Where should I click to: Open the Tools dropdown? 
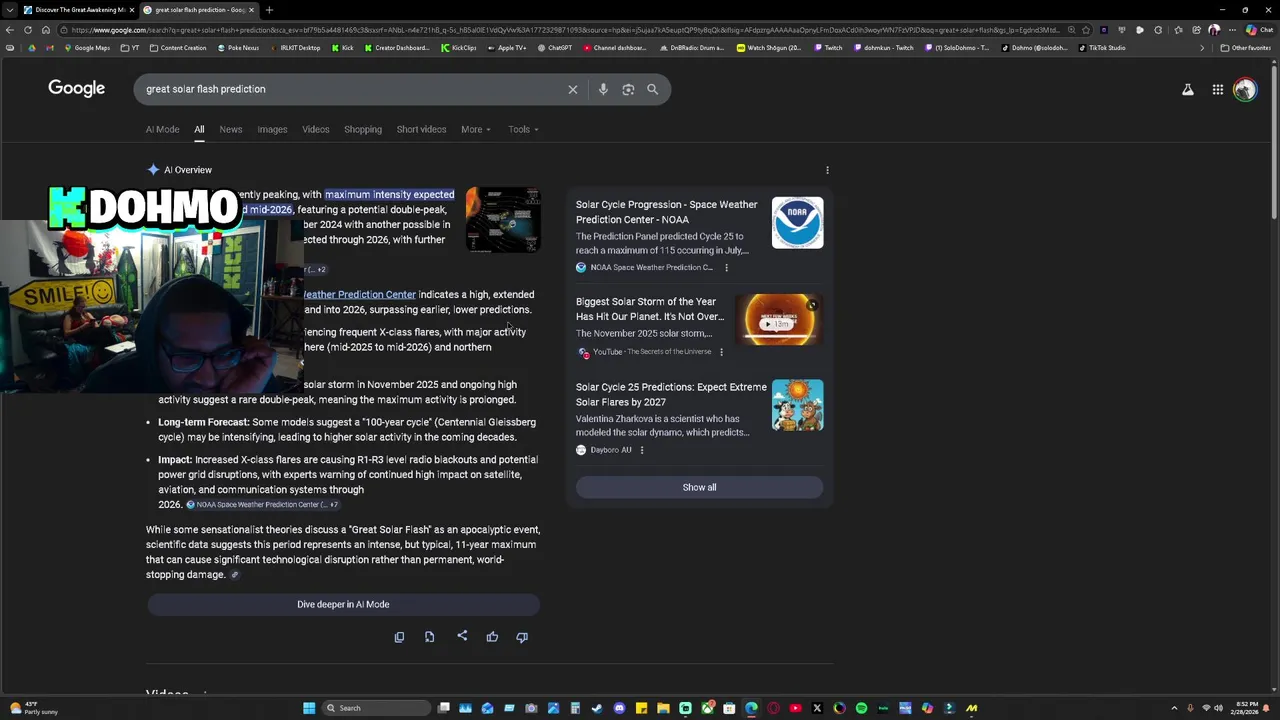click(x=523, y=129)
